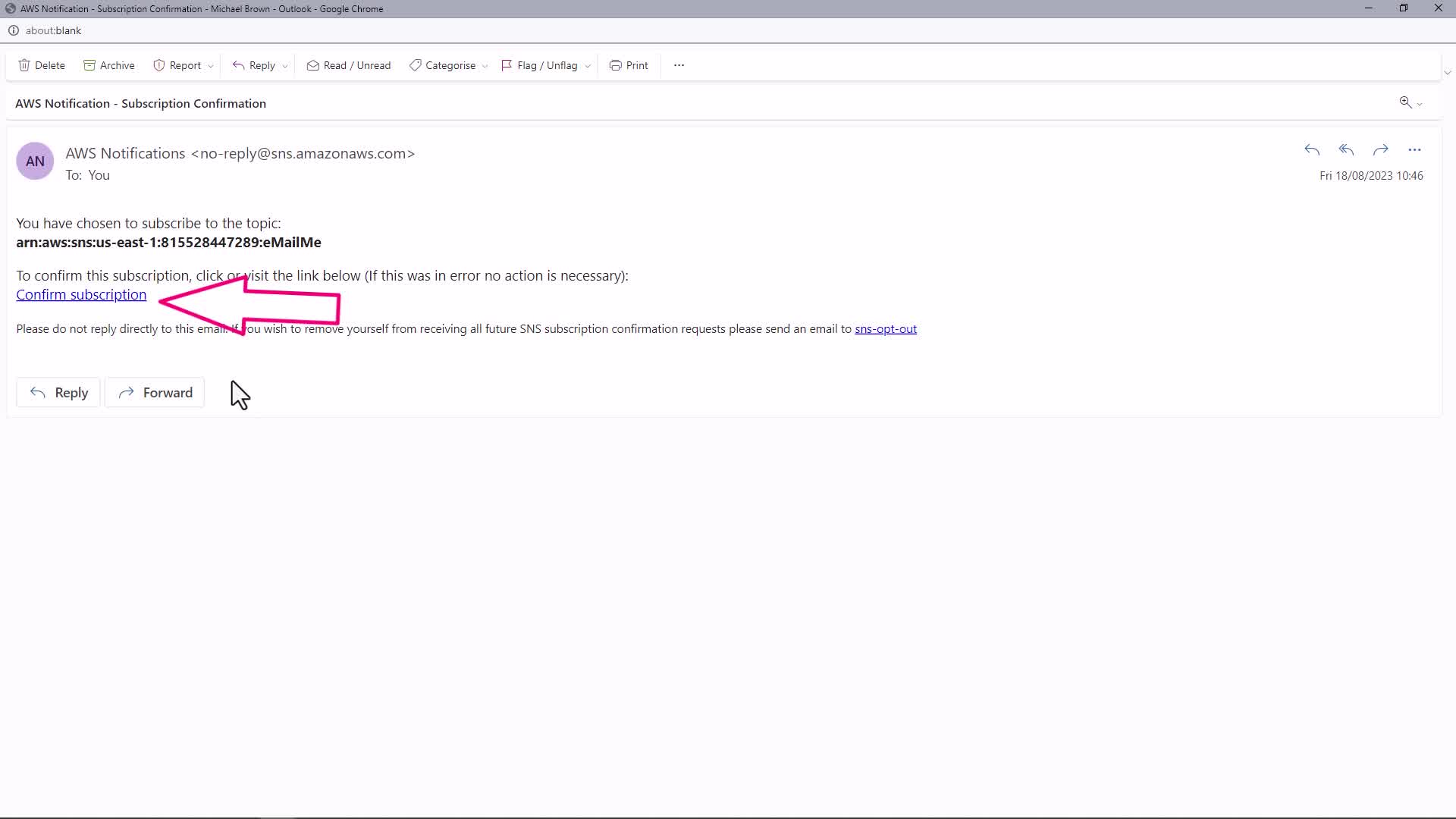Toggle Read / Unread status

tap(349, 65)
